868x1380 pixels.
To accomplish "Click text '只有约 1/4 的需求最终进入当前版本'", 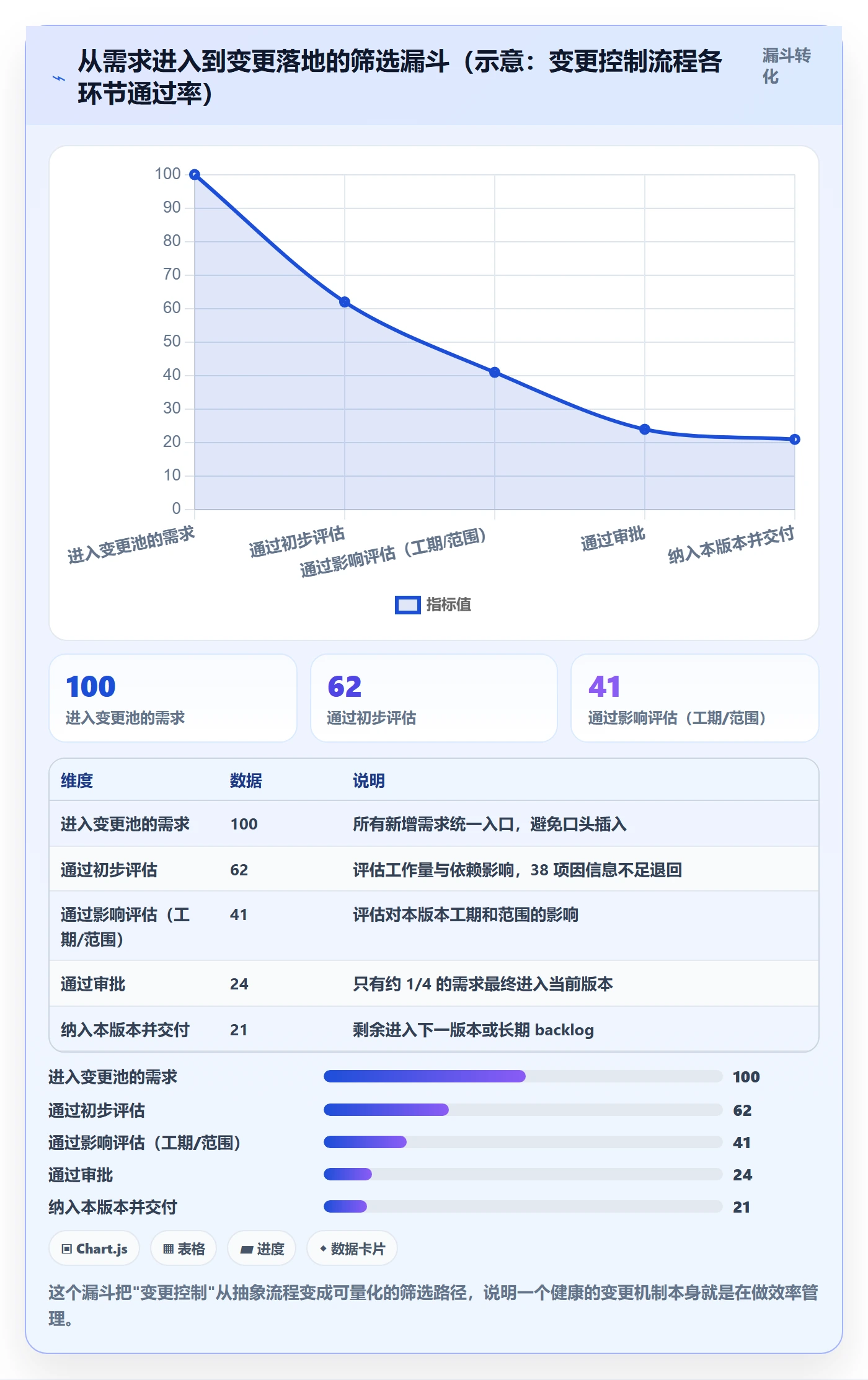I will click(x=483, y=984).
